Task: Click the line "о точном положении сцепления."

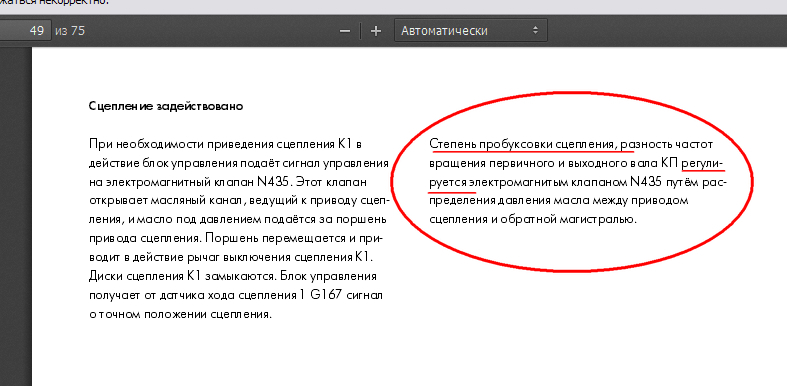Action: click(180, 315)
